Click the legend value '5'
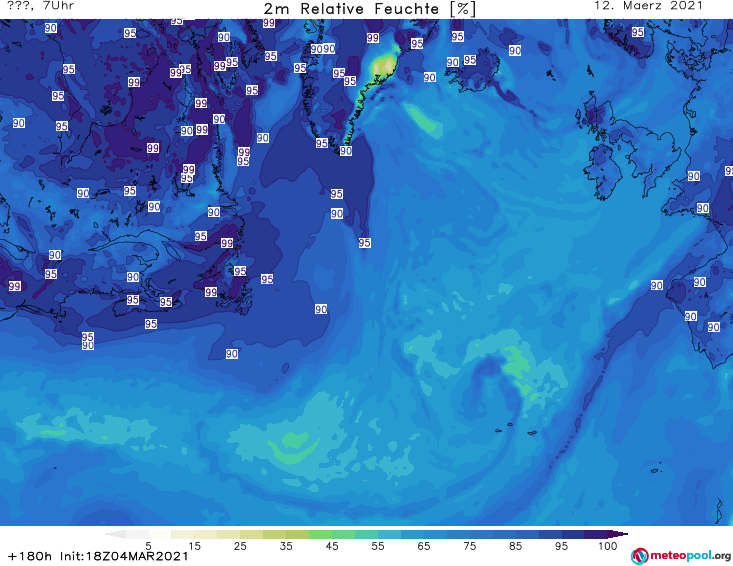Viewport: 733px width, 566px height. [x=148, y=546]
